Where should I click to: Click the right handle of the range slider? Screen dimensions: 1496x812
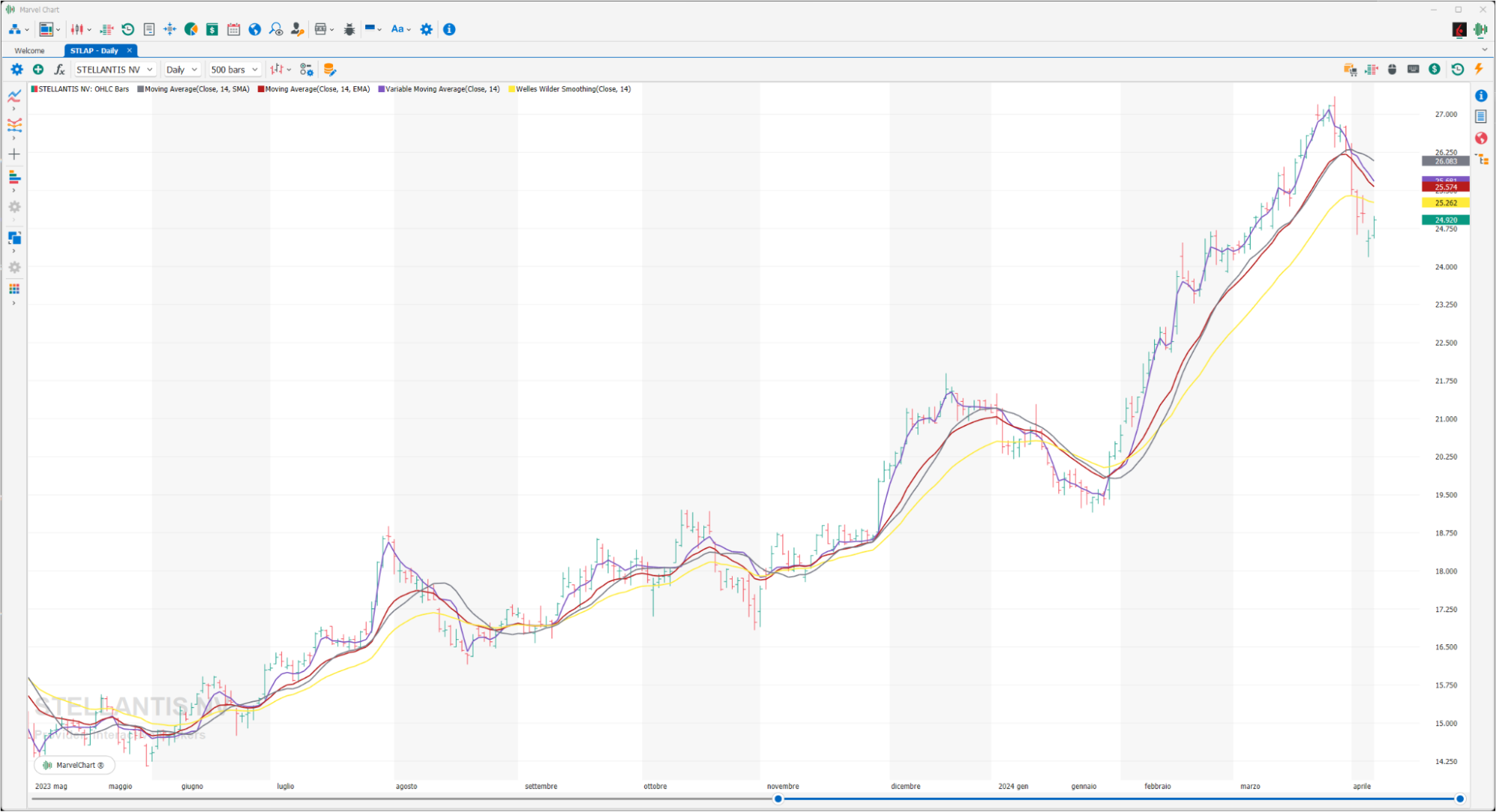(x=1459, y=799)
